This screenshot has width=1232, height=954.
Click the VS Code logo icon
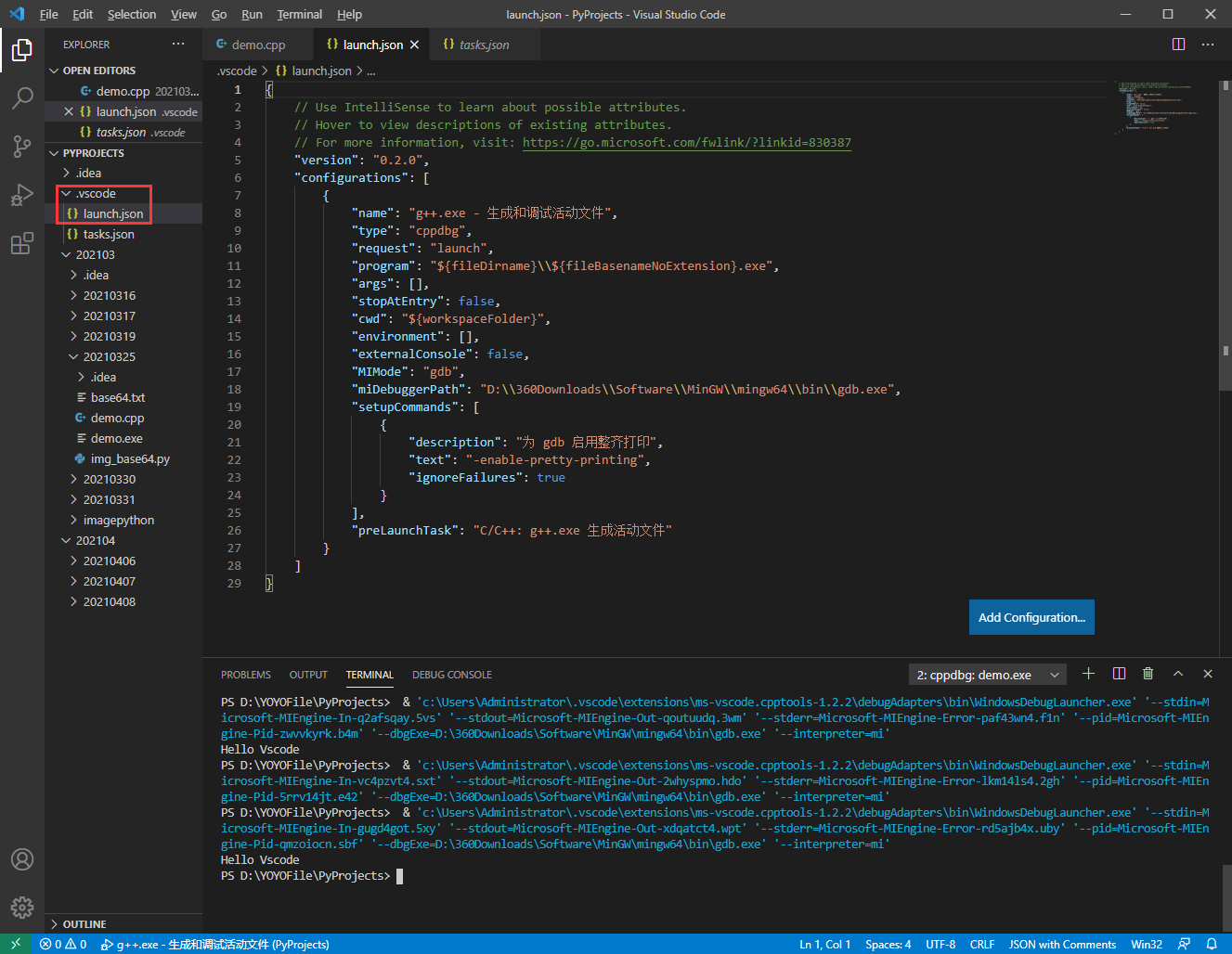16,14
